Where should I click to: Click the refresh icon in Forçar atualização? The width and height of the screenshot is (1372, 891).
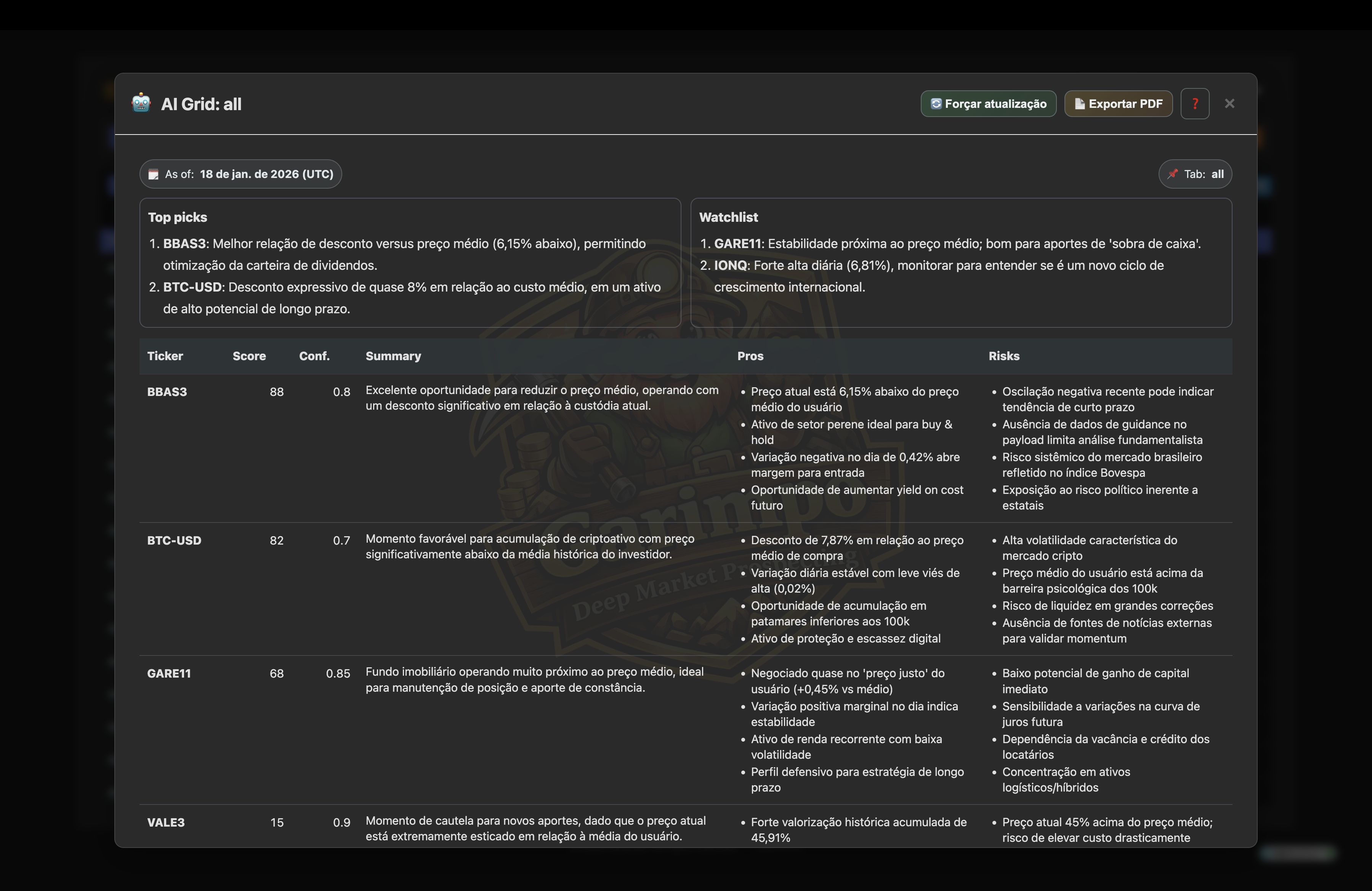(936, 103)
